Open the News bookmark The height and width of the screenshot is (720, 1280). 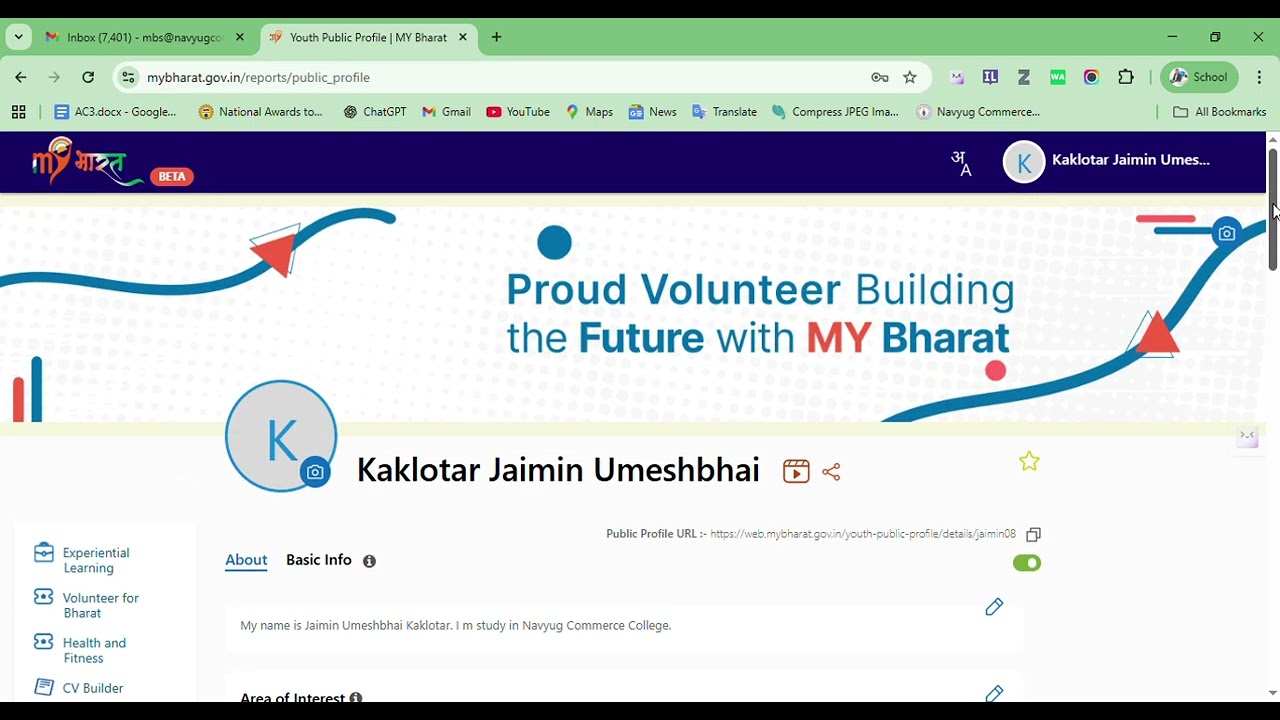click(652, 112)
